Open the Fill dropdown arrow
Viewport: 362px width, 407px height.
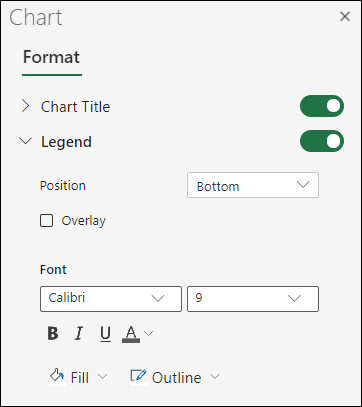[103, 377]
